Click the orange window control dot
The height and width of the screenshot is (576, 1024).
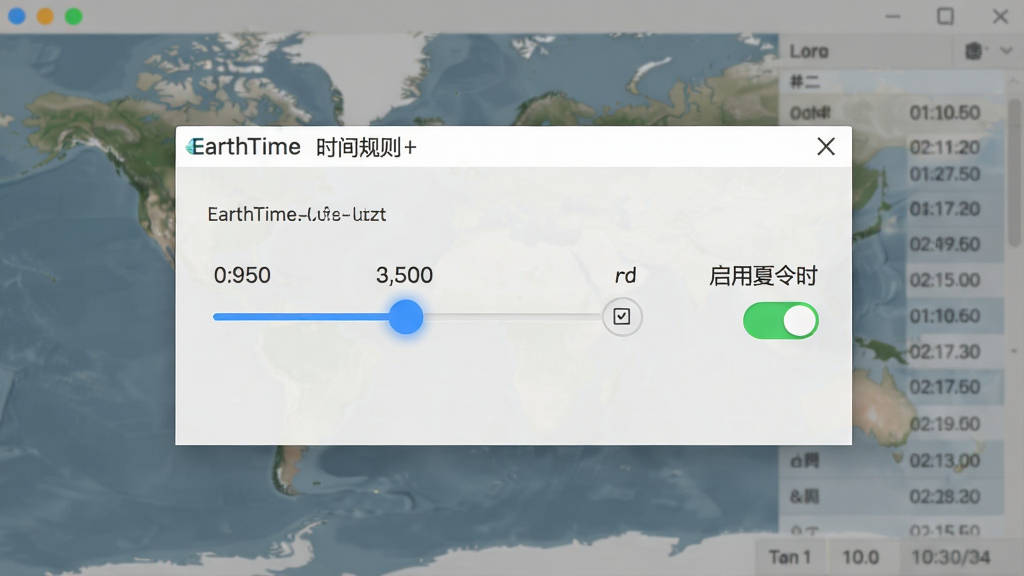click(45, 16)
